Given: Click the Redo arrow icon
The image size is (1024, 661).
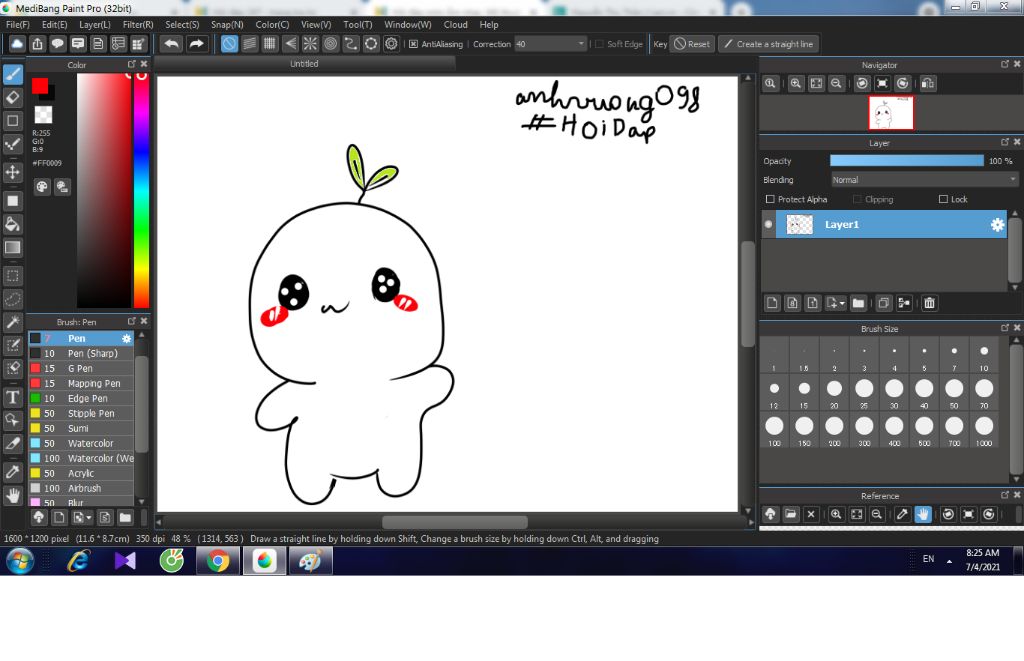Looking at the screenshot, I should point(196,44).
